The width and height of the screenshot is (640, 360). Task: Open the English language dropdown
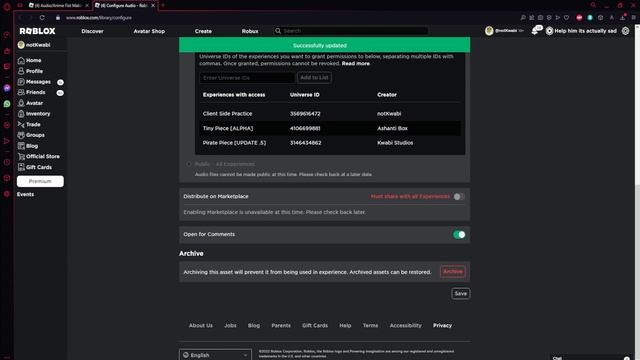(215, 355)
